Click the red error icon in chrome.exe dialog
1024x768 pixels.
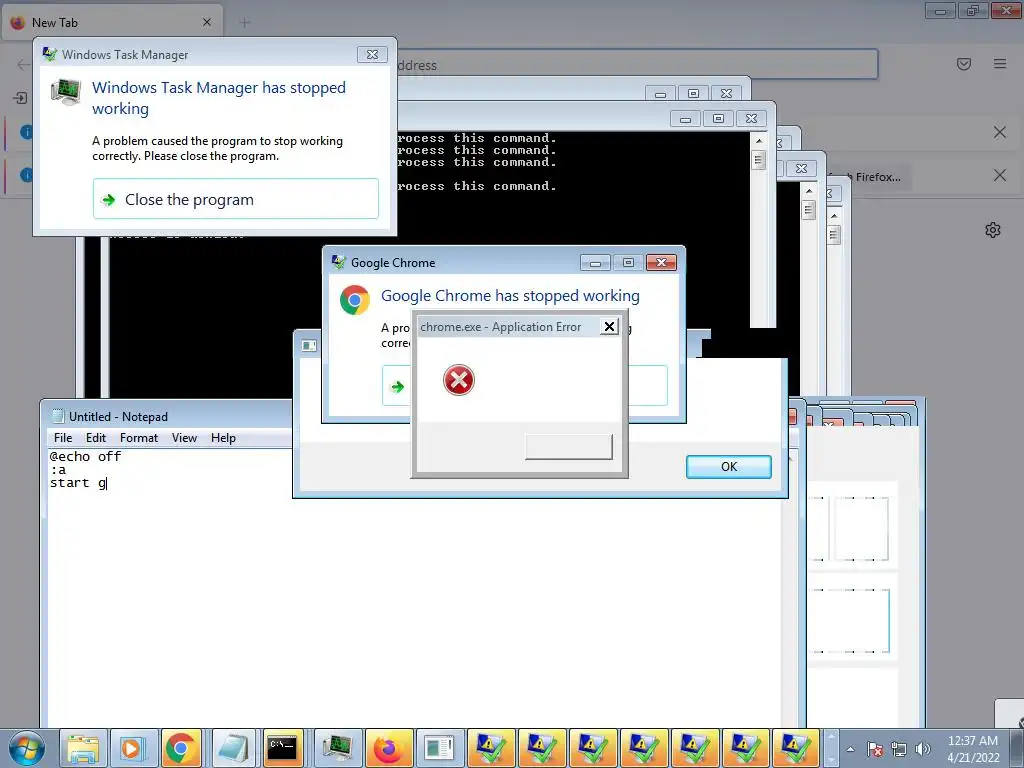pos(458,380)
